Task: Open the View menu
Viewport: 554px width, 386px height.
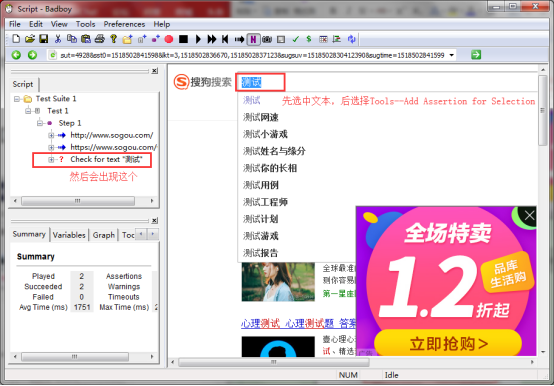Action: click(59, 24)
